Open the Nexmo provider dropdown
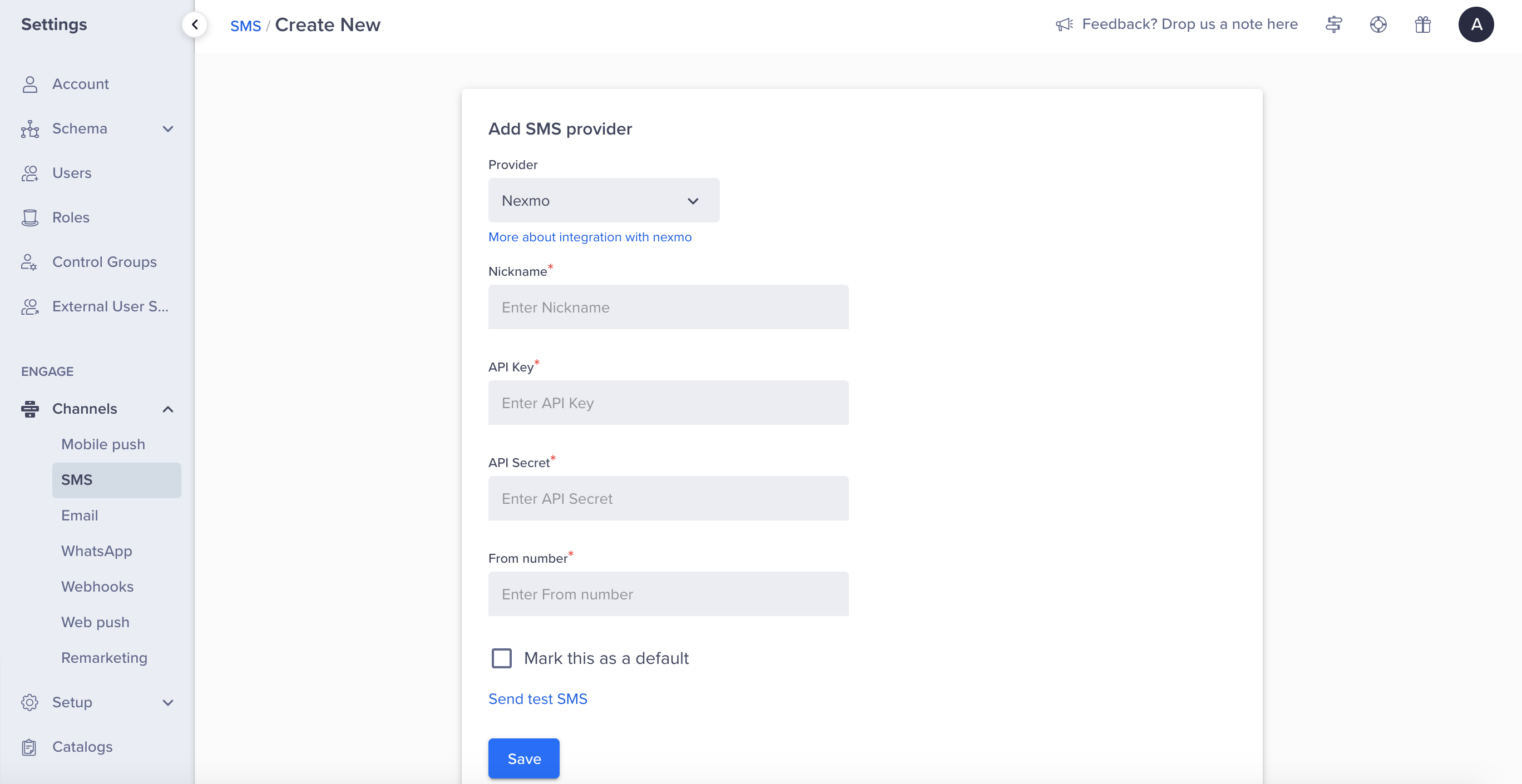This screenshot has height=784, width=1522. [603, 201]
